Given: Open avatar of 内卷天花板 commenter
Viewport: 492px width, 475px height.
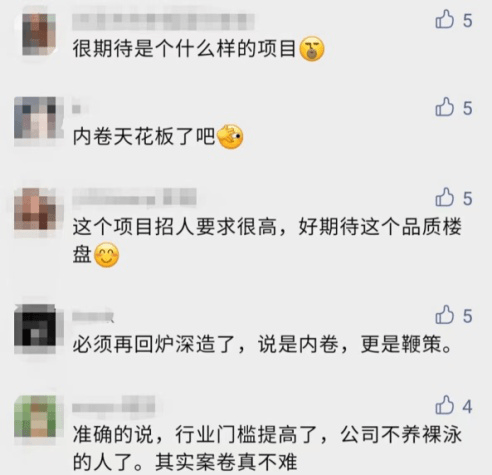Looking at the screenshot, I should click(x=39, y=118).
